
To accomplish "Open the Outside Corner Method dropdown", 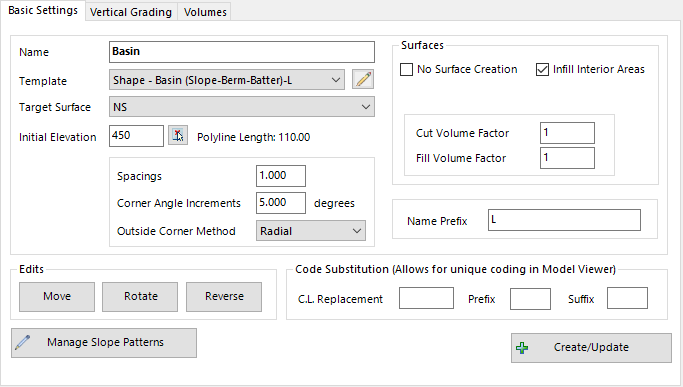I will click(x=311, y=231).
